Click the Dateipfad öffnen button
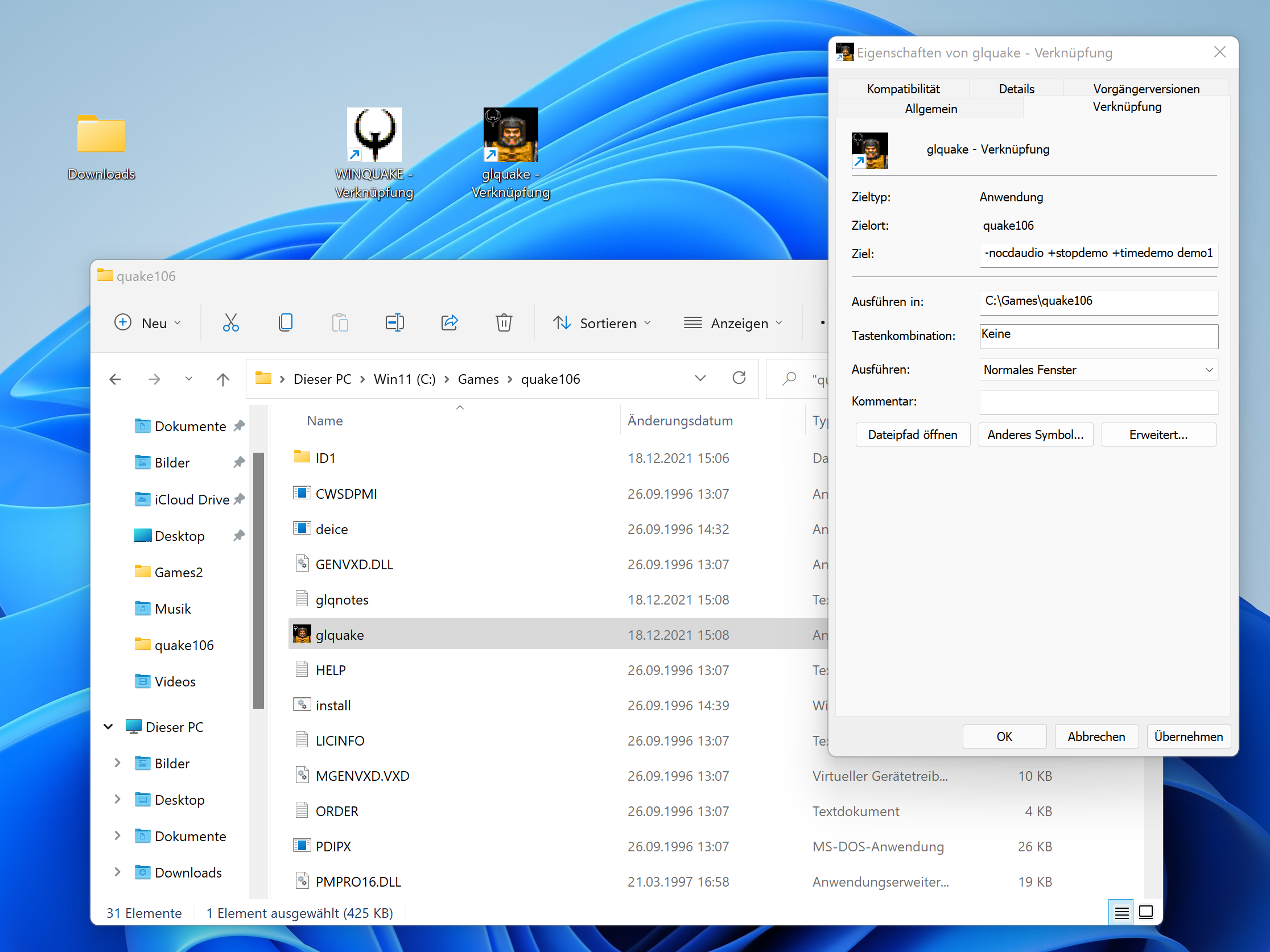This screenshot has height=952, width=1270. (x=912, y=435)
